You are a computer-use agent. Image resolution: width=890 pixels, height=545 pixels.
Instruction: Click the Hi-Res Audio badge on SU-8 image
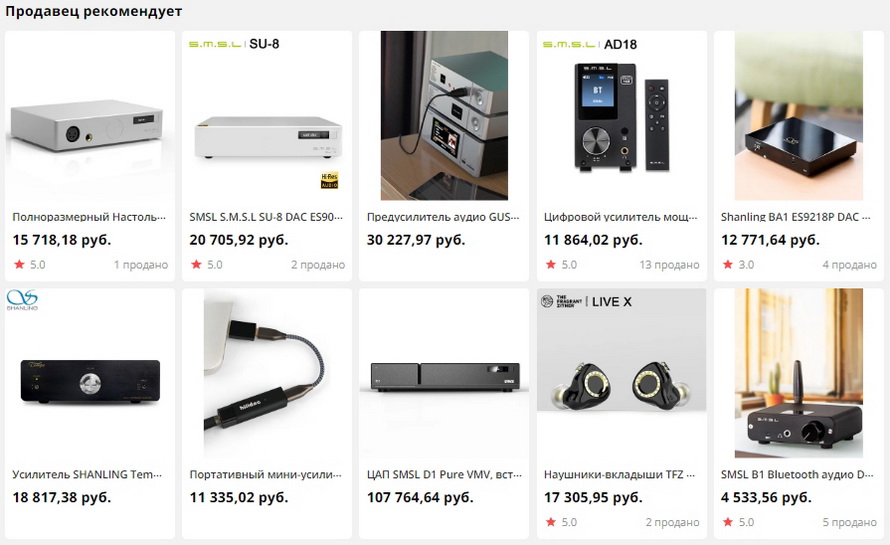tap(329, 180)
